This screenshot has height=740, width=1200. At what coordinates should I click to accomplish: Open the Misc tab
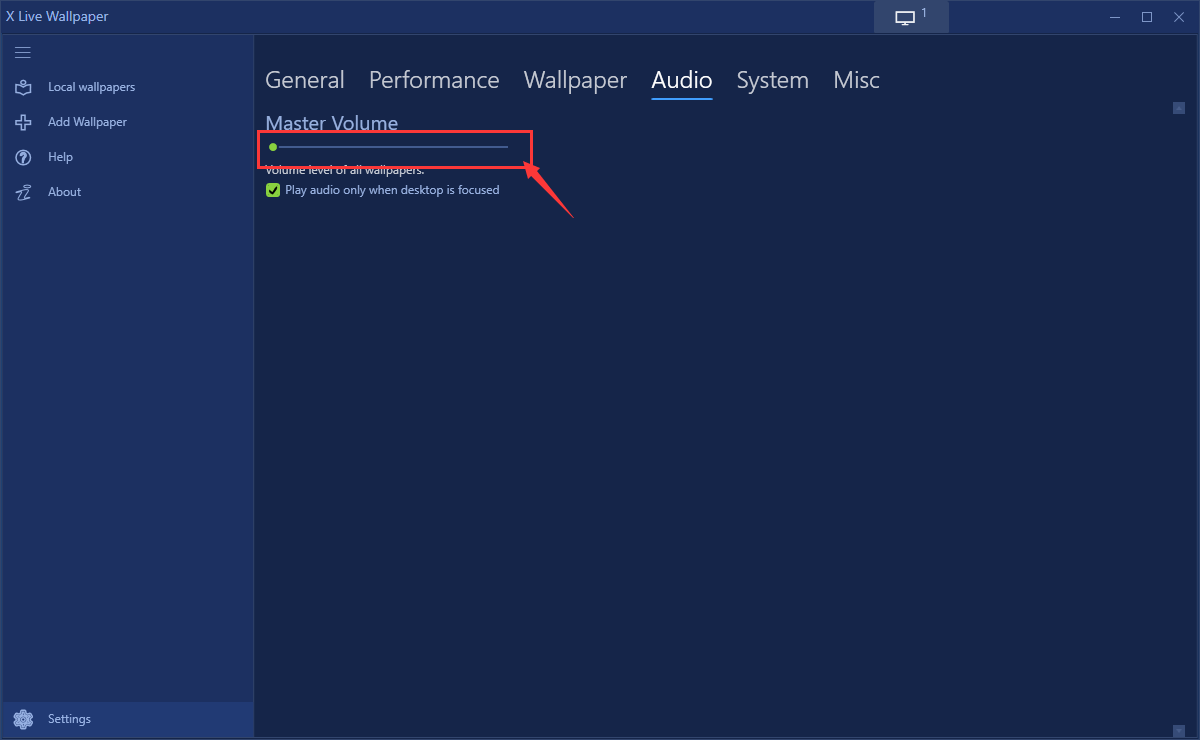point(856,80)
